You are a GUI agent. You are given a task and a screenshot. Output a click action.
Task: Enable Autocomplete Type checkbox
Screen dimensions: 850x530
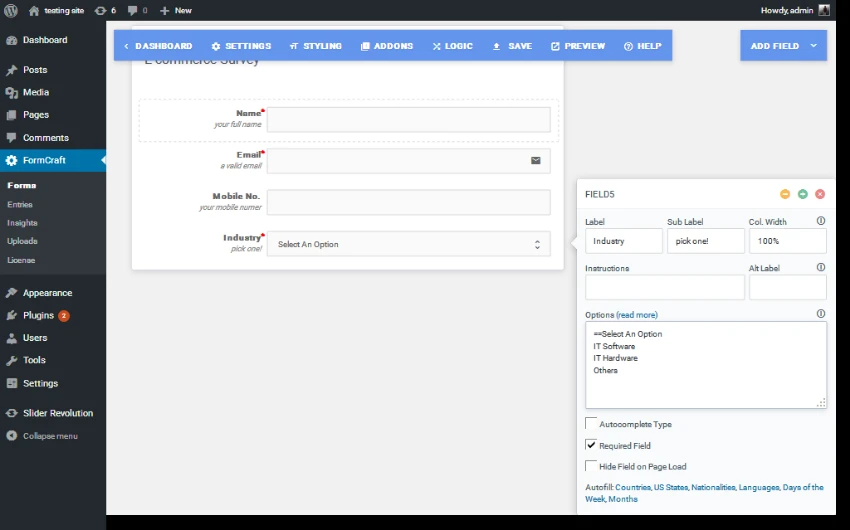tap(591, 423)
